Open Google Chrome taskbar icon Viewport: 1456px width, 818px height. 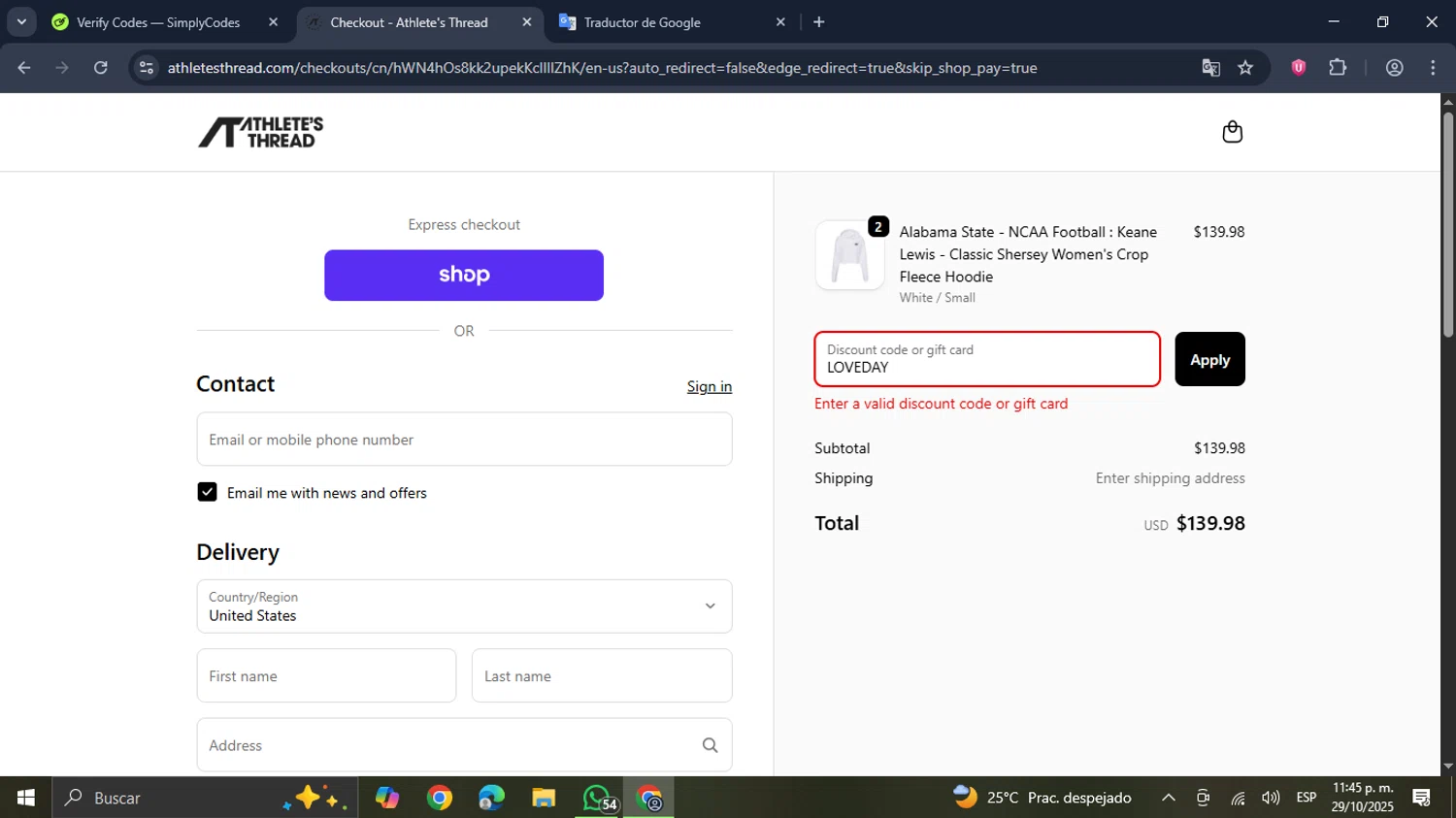pos(440,798)
